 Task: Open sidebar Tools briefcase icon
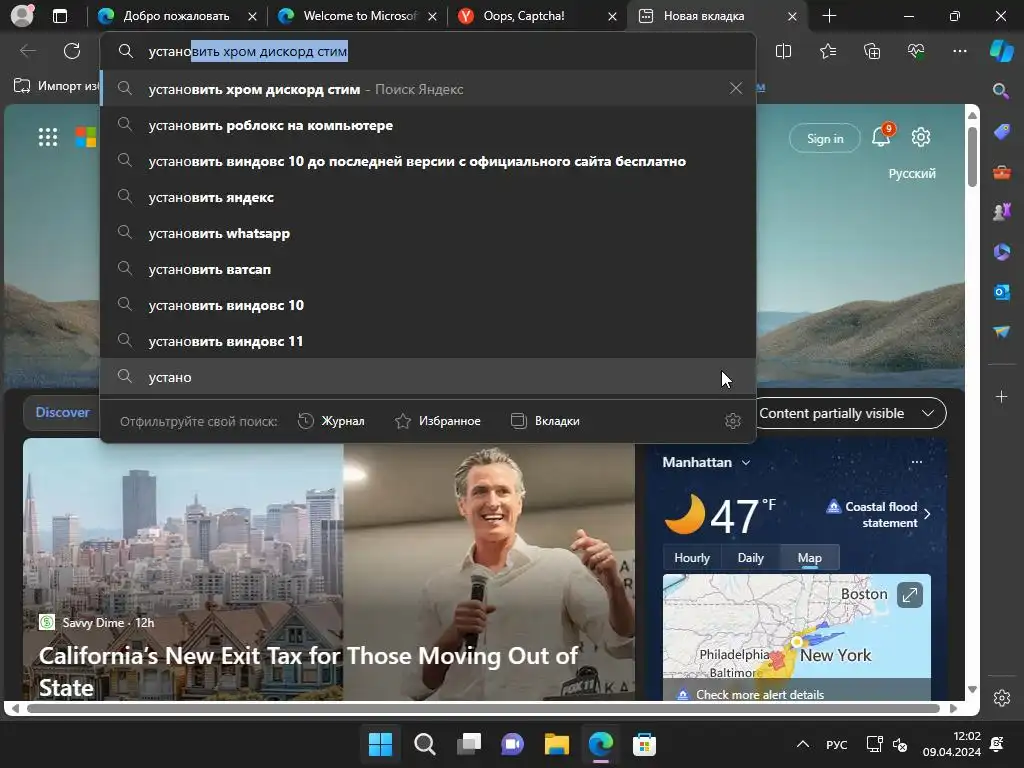point(1001,172)
